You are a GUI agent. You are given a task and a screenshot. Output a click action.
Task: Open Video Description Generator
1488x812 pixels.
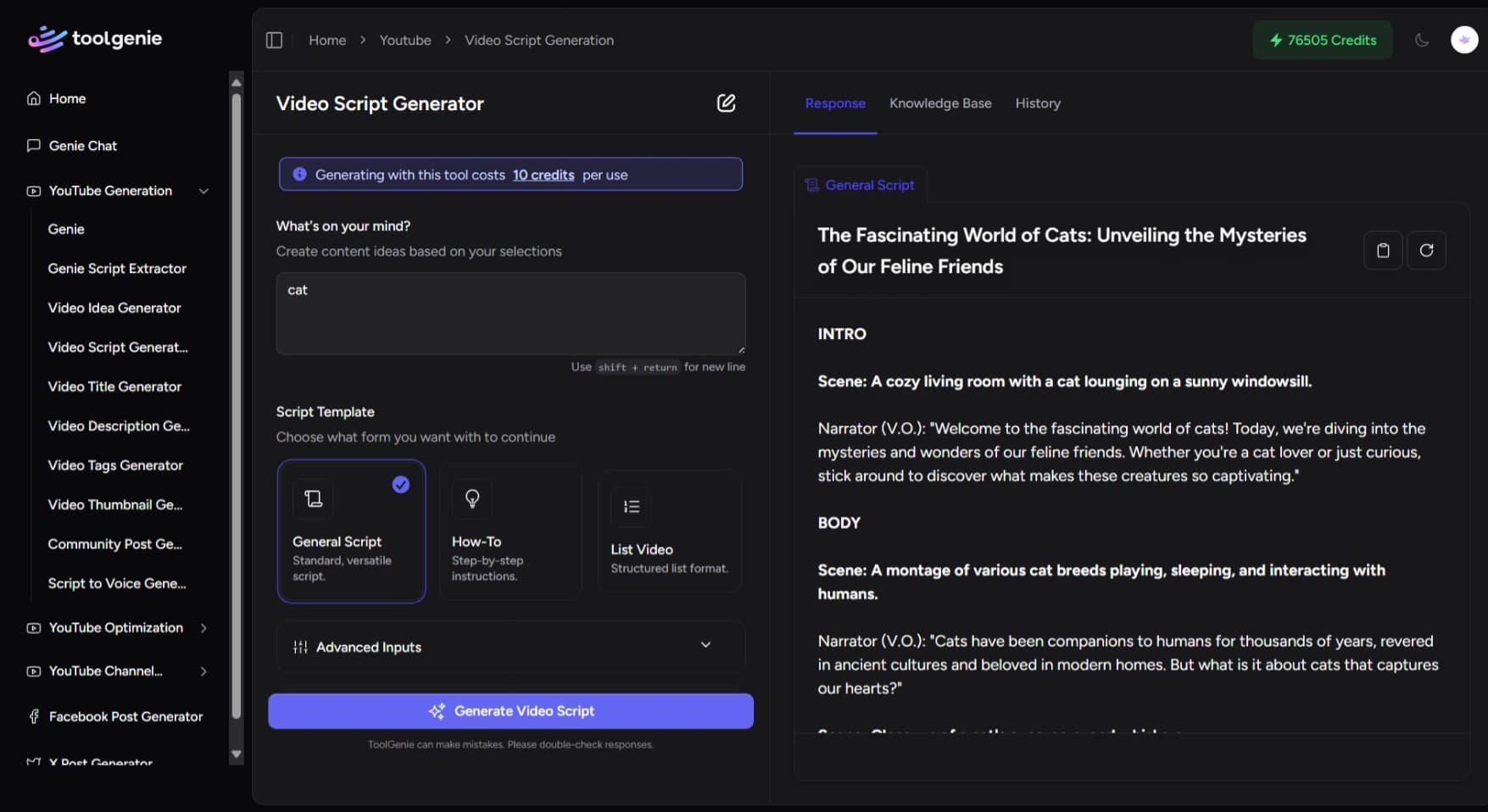(x=119, y=426)
